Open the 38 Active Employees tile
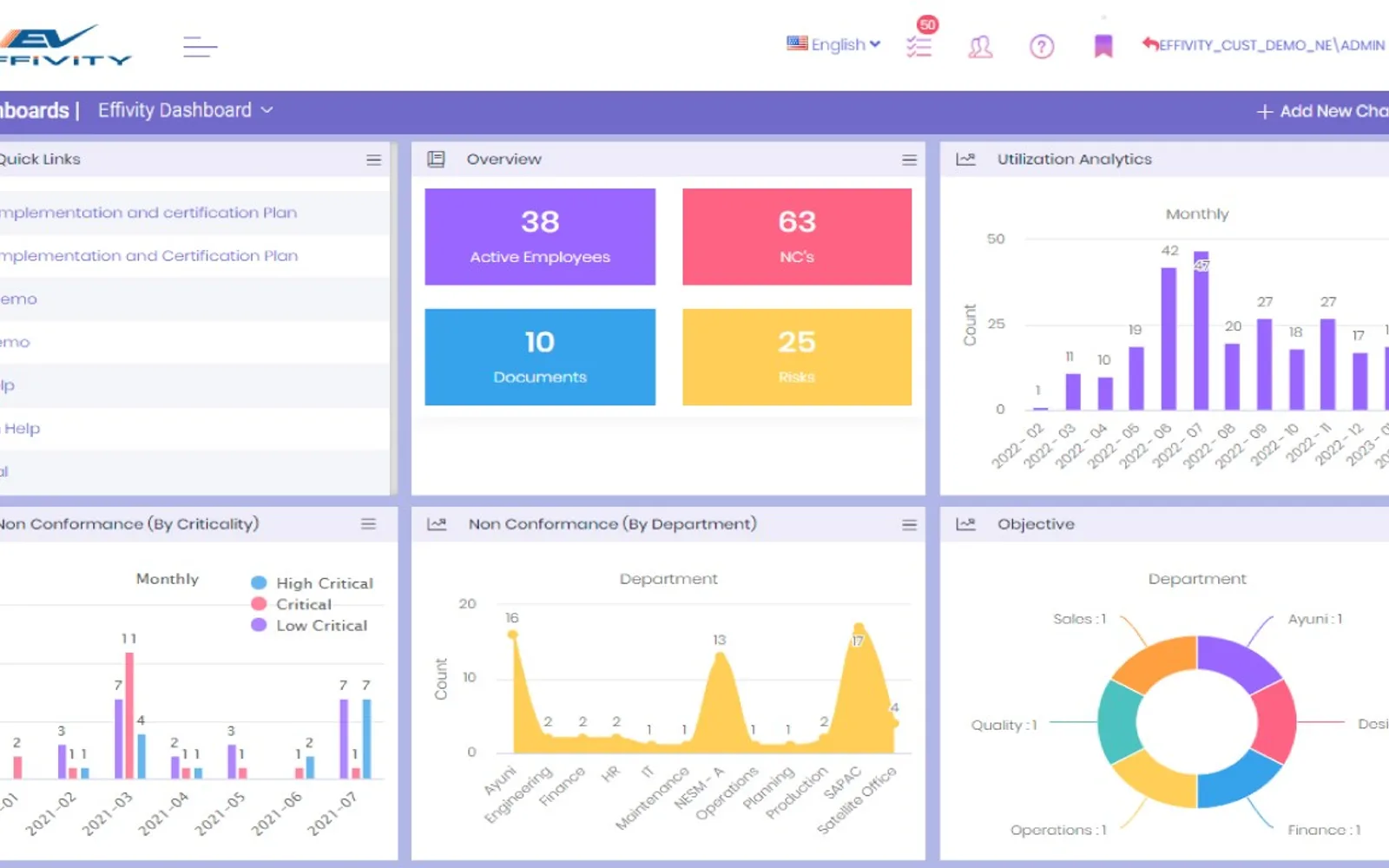Viewport: 1389px width, 868px height. tap(540, 236)
